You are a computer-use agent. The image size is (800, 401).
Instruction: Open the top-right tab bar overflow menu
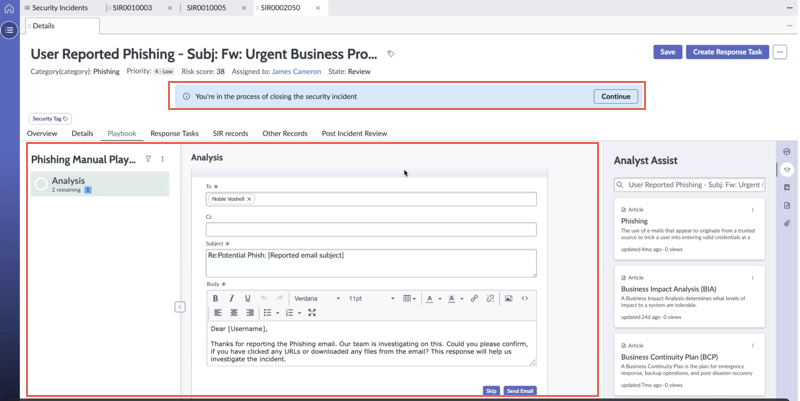tap(789, 8)
